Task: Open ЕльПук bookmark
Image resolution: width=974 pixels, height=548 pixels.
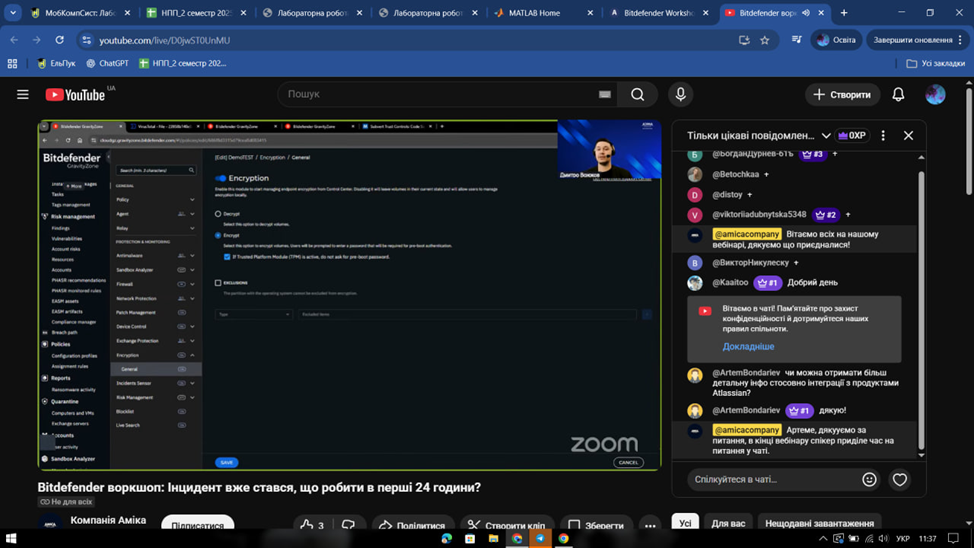Action: click(x=56, y=63)
